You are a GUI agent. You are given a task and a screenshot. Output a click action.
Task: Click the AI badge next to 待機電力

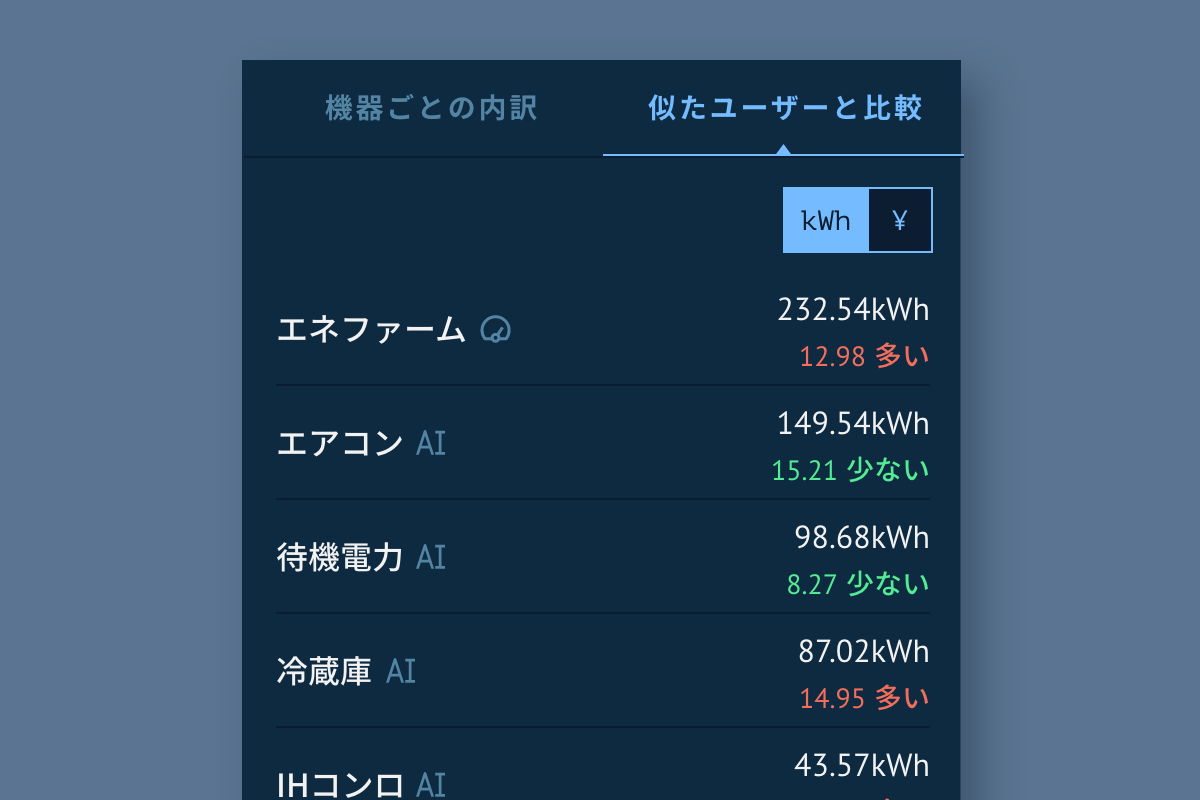[x=431, y=557]
